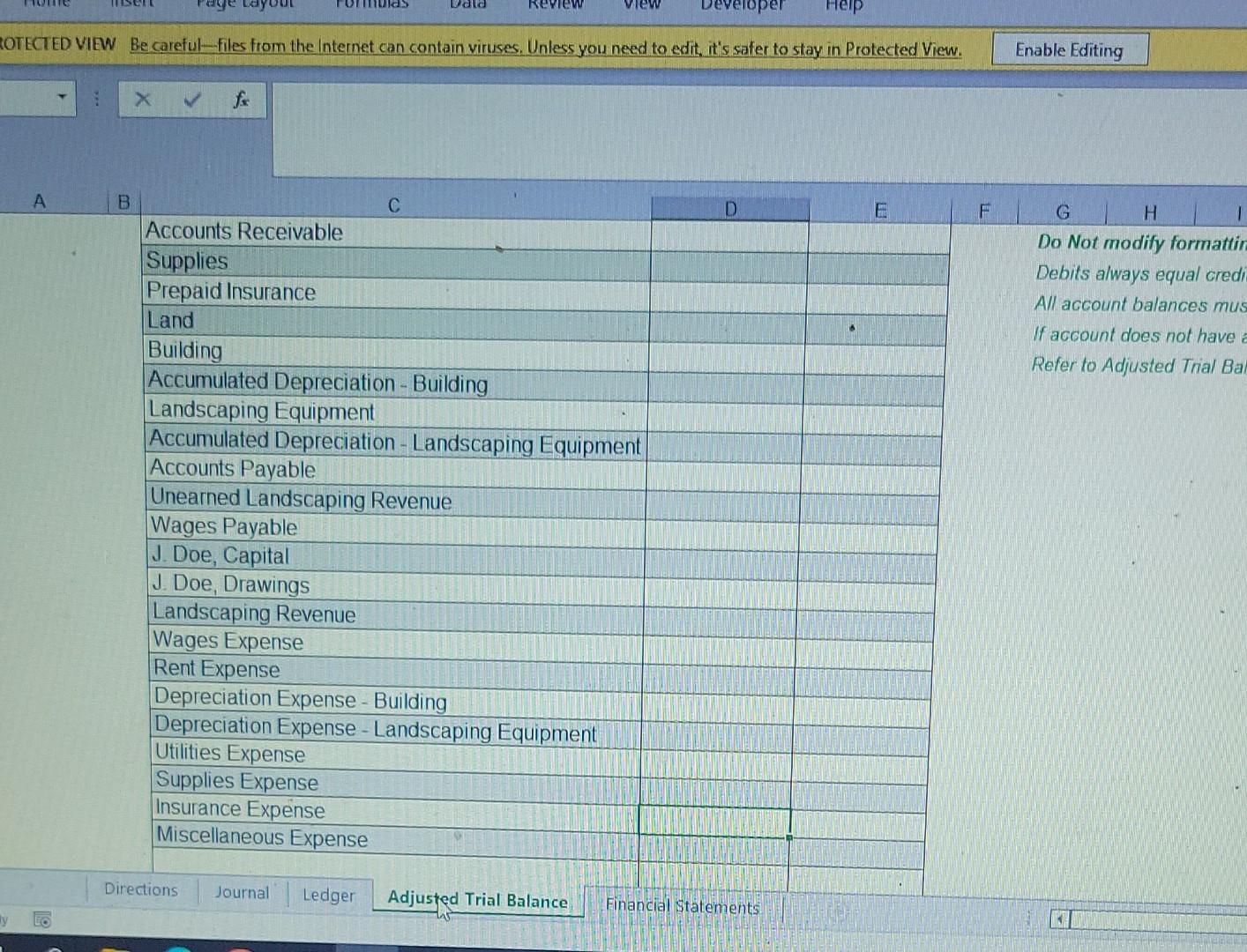Follow the Protected View warning link text

[544, 49]
